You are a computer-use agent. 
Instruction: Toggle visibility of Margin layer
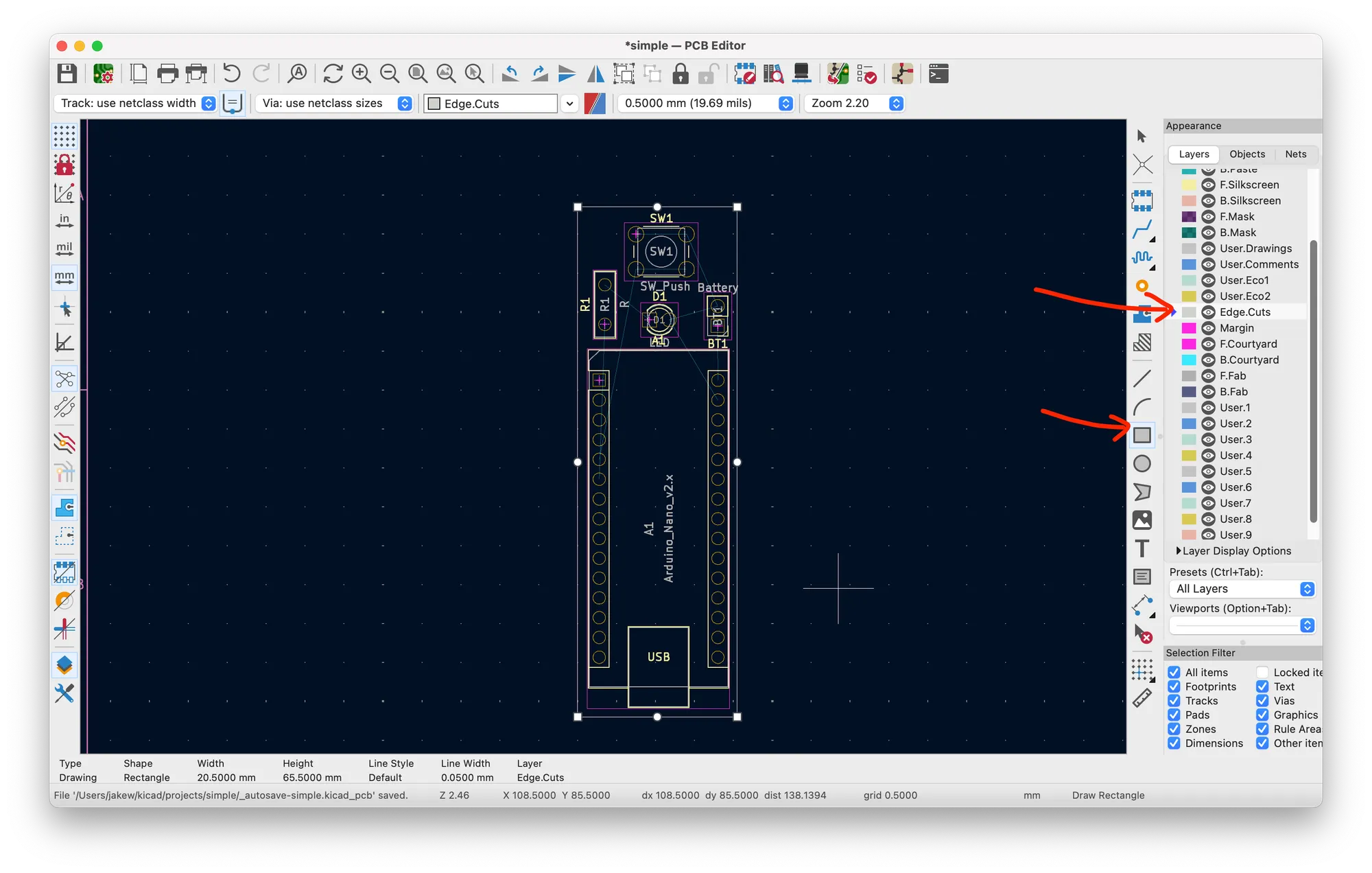1208,328
